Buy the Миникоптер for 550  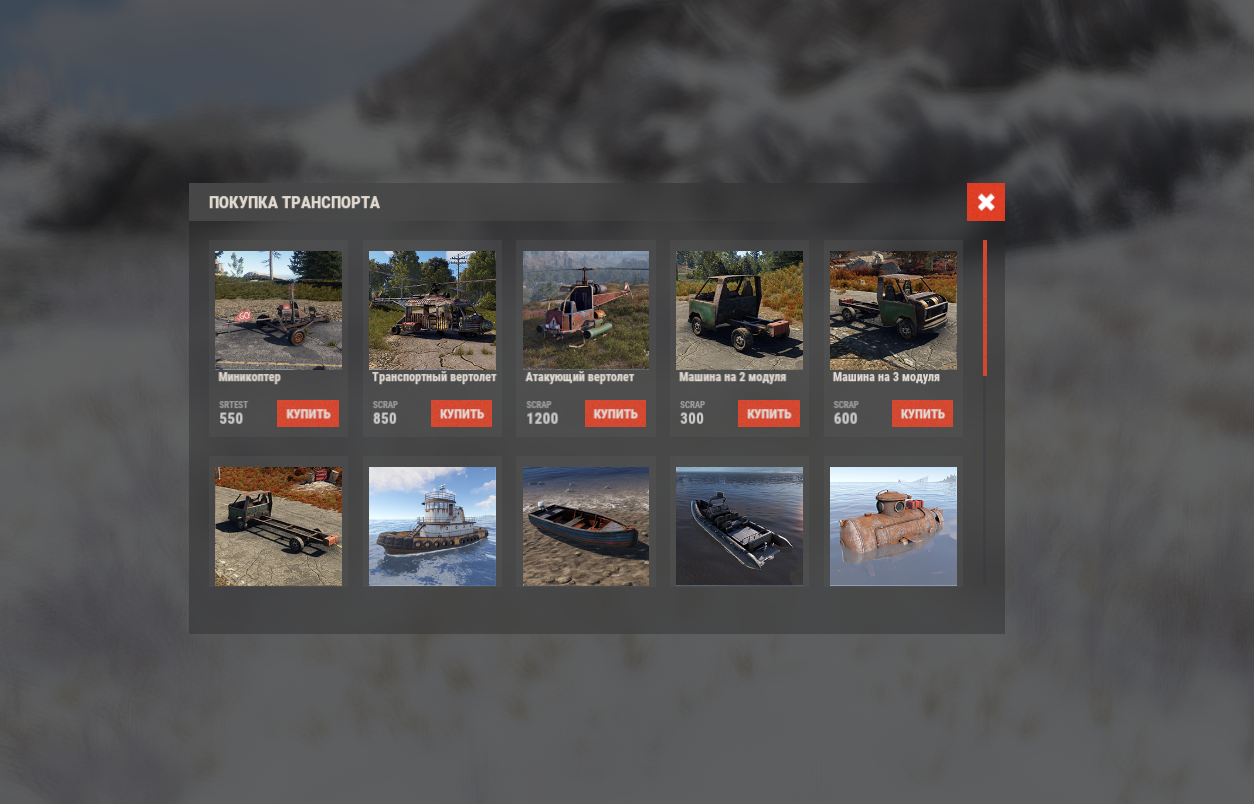click(308, 414)
